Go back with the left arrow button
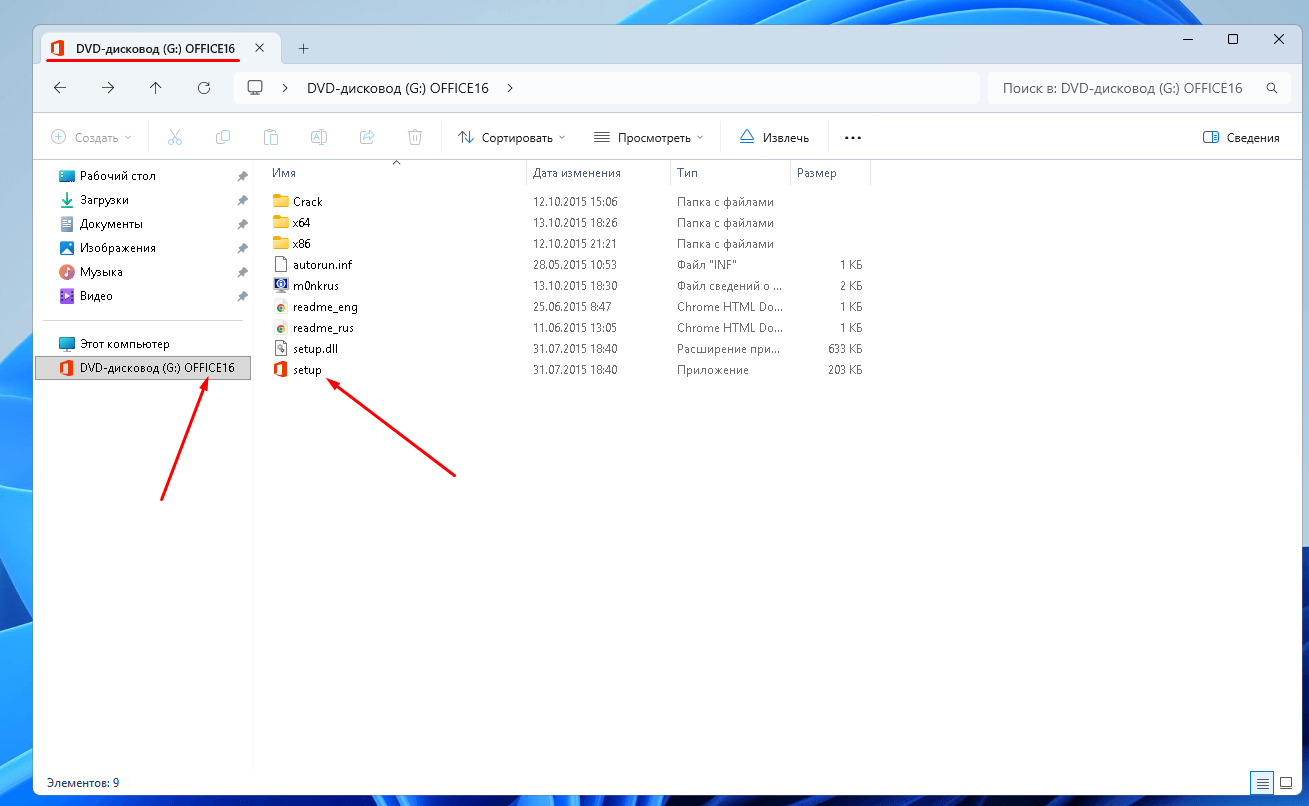This screenshot has height=806, width=1309. [x=60, y=88]
